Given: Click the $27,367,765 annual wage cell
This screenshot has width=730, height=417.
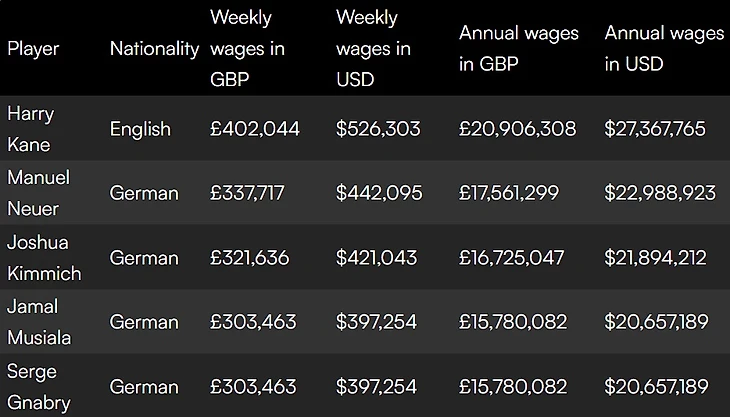Looking at the screenshot, I should (655, 129).
